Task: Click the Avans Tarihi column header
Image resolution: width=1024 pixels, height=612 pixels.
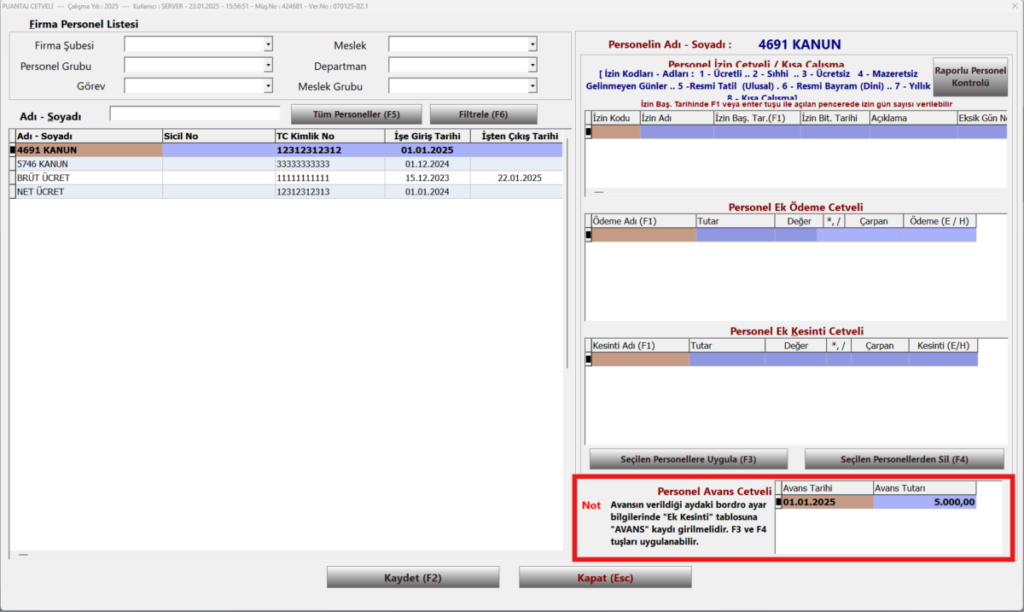Action: (827, 489)
